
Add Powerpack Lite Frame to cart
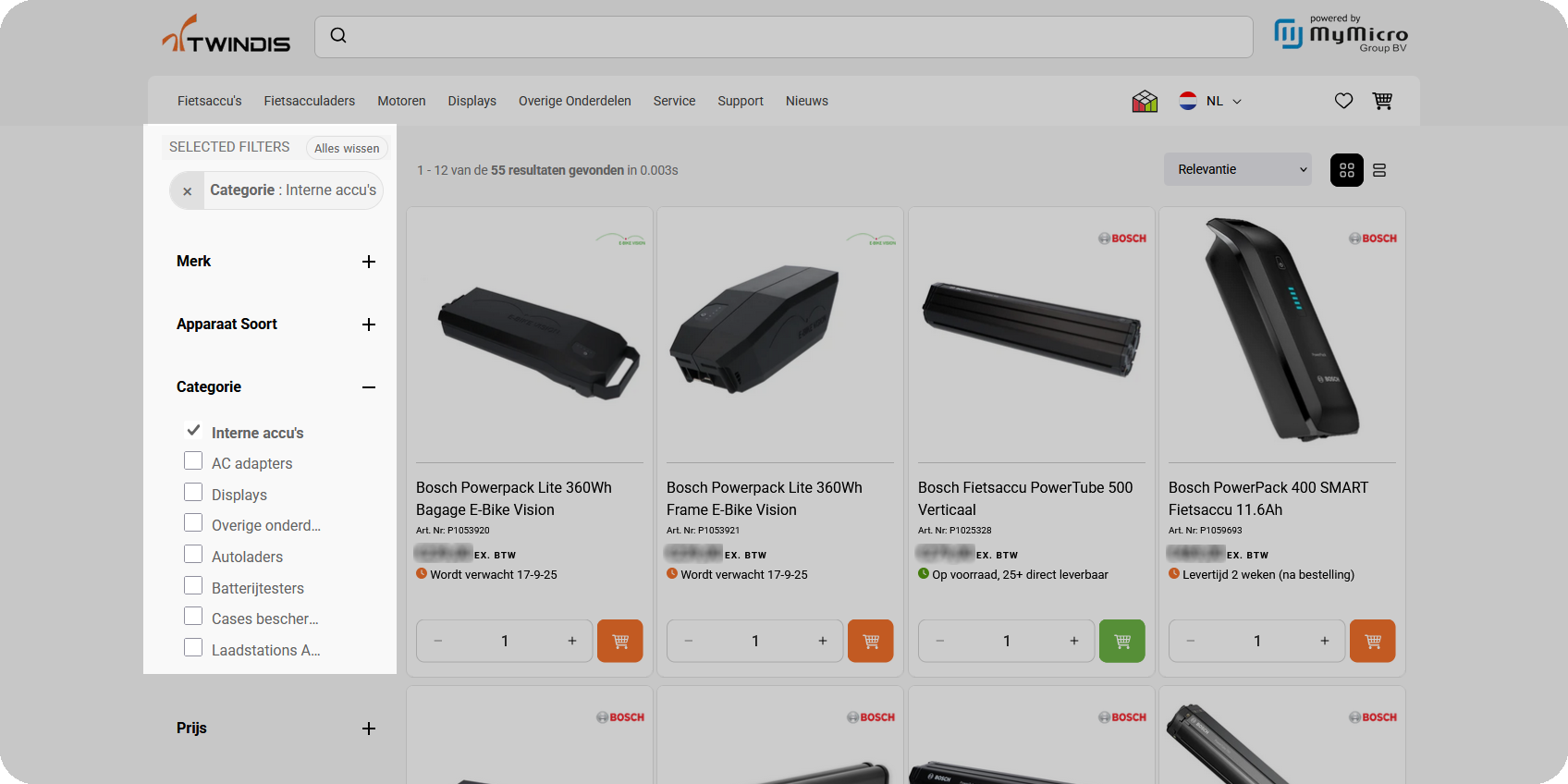tap(871, 641)
